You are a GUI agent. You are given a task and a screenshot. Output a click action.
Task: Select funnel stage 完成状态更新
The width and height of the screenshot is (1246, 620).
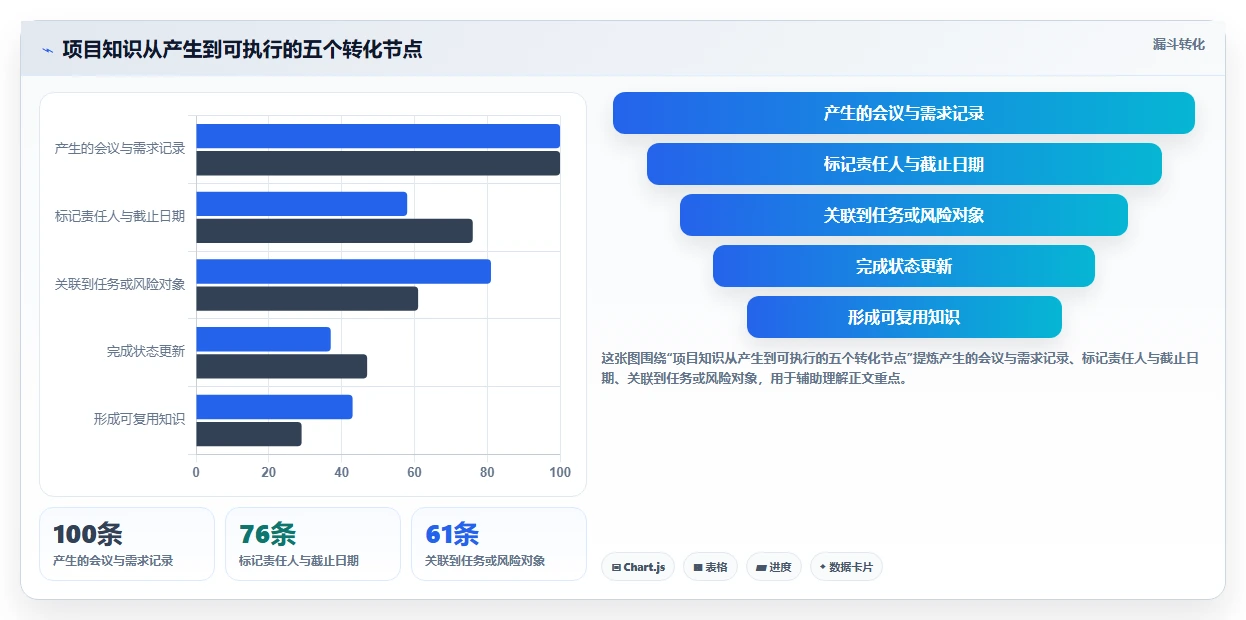coord(904,266)
